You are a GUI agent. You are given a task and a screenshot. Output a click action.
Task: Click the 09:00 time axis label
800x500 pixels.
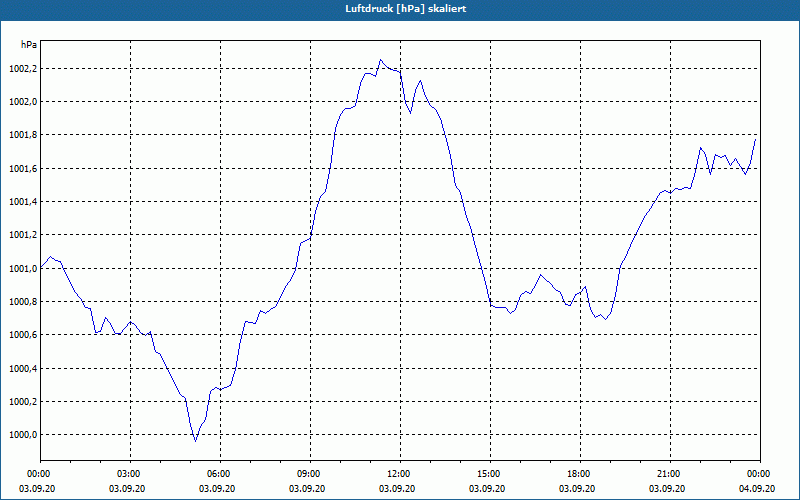click(310, 474)
